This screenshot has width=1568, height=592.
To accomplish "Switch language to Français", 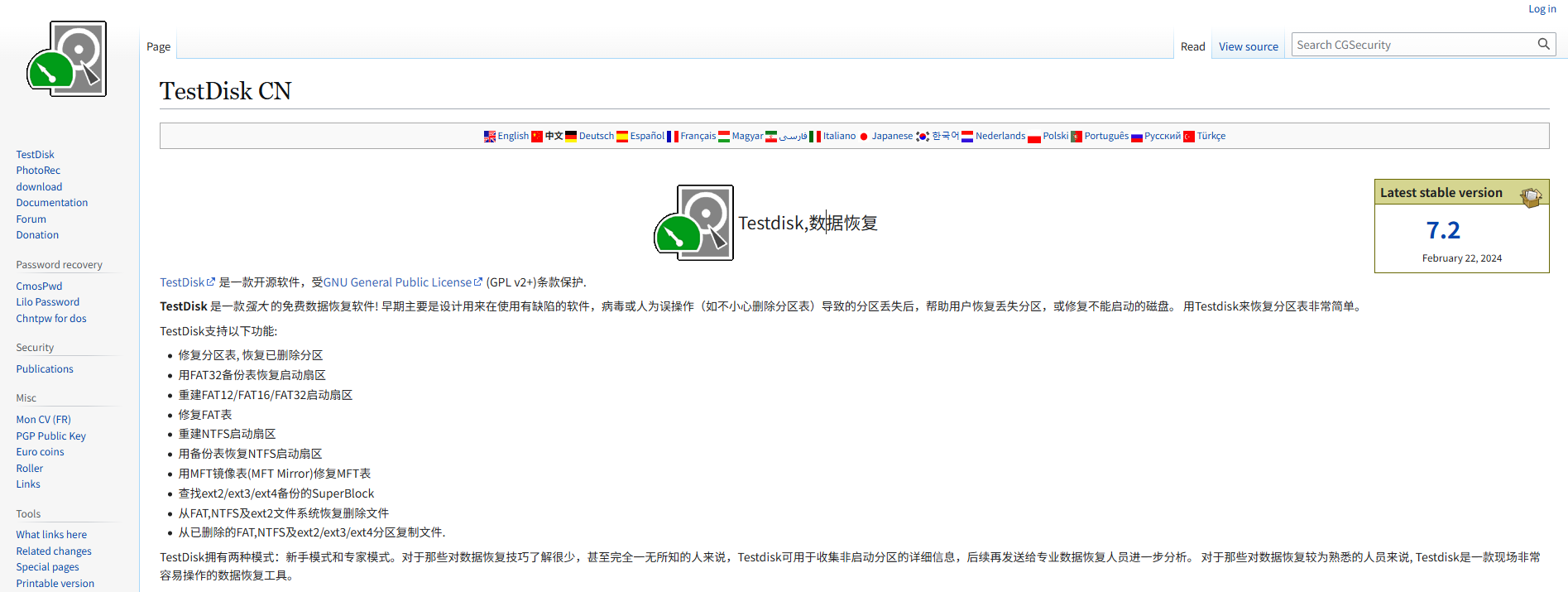I will [698, 136].
